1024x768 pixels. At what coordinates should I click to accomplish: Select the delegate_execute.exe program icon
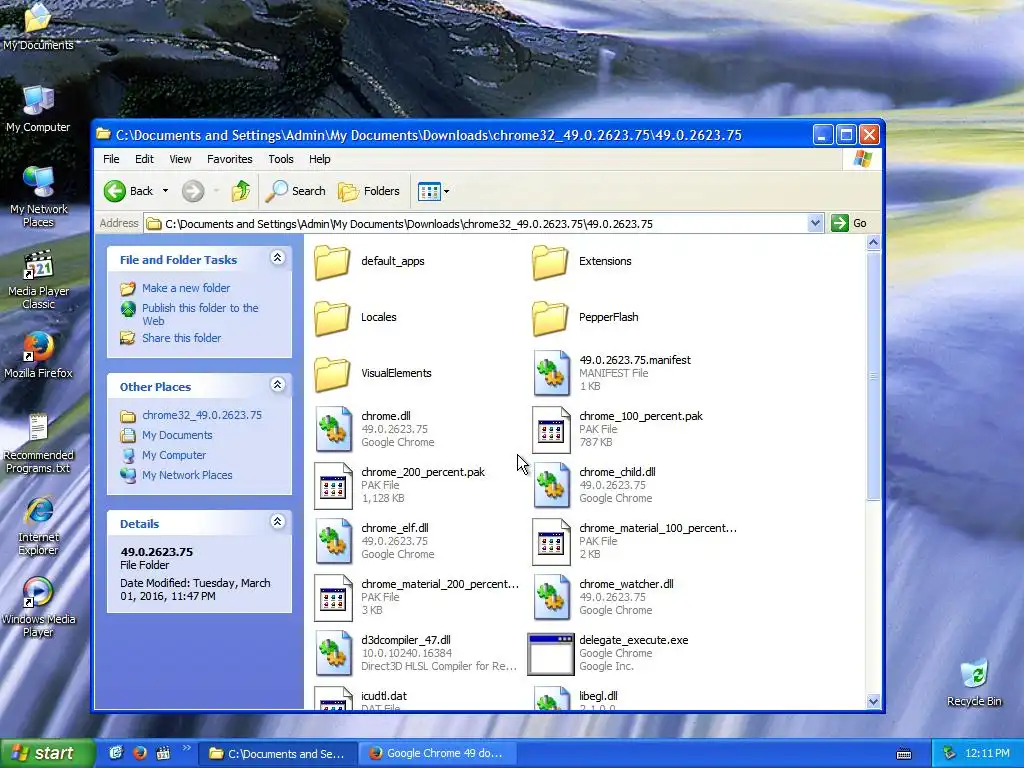[x=551, y=654]
